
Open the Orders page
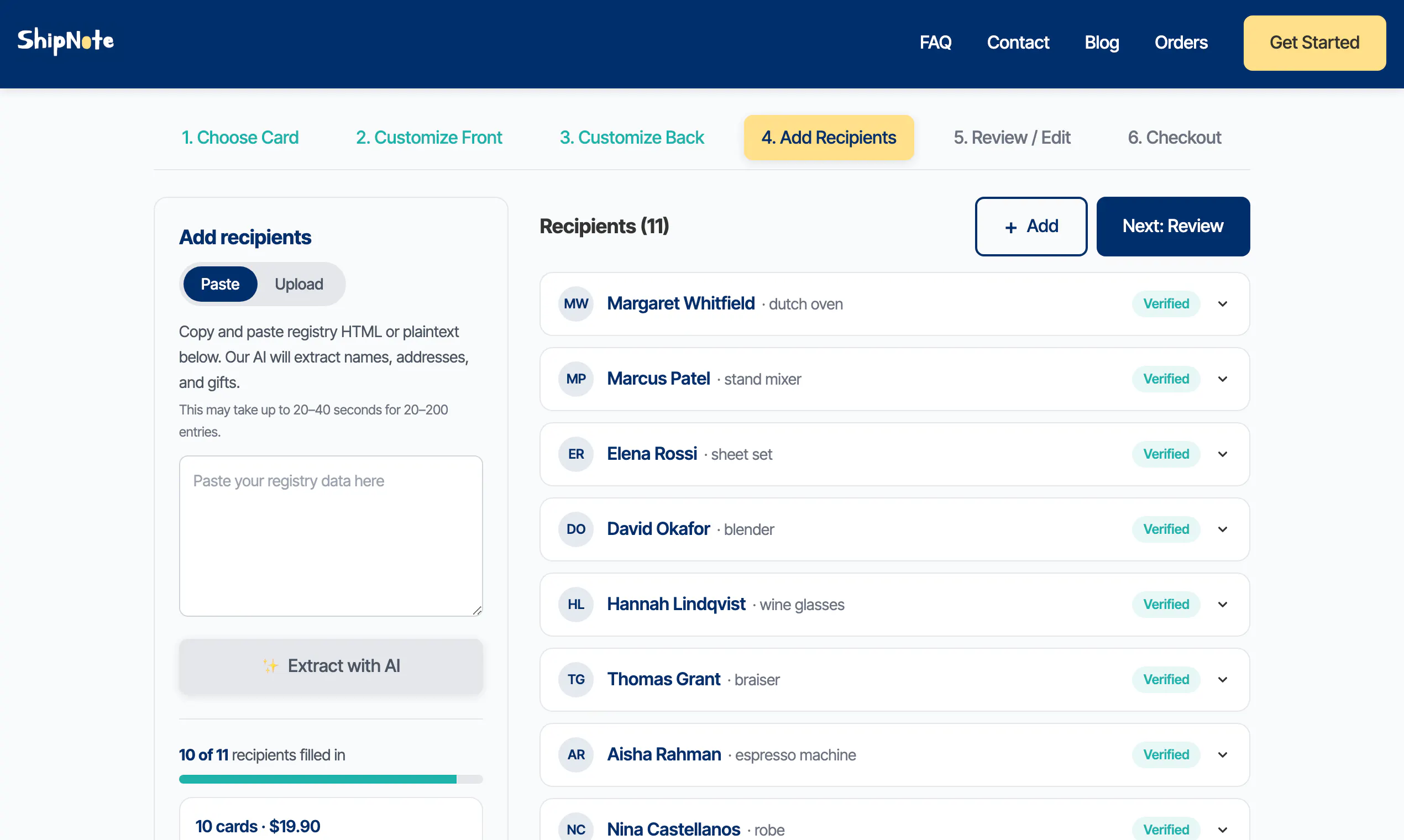(x=1181, y=43)
